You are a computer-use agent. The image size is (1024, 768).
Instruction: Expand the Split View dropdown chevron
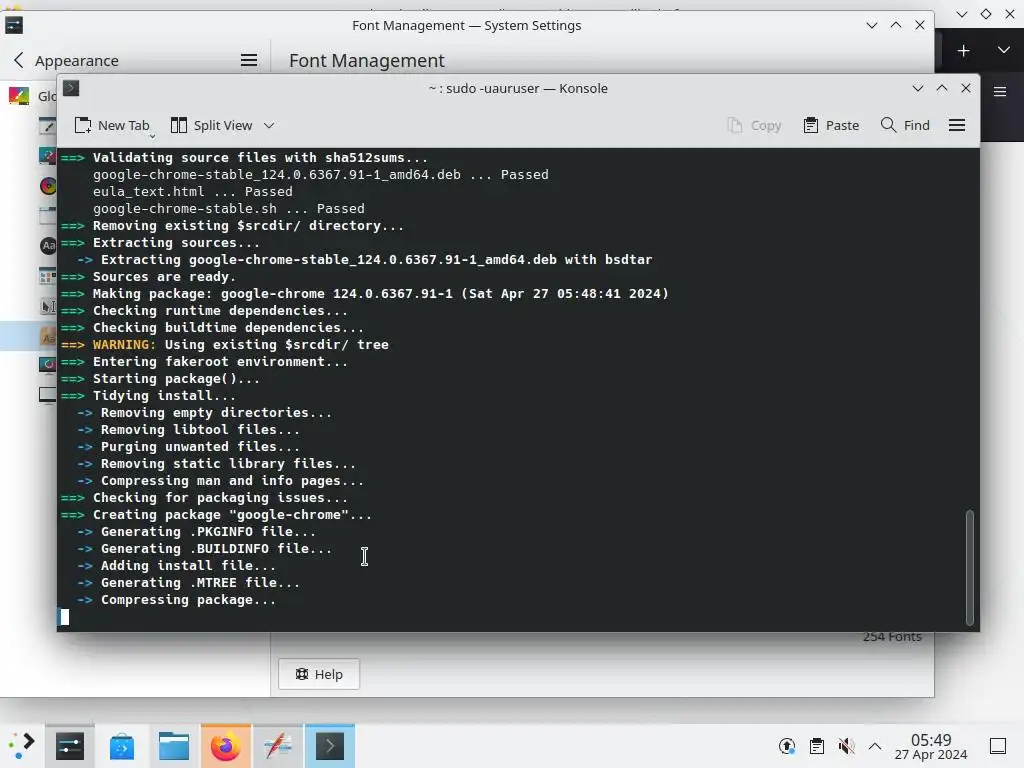tap(269, 125)
